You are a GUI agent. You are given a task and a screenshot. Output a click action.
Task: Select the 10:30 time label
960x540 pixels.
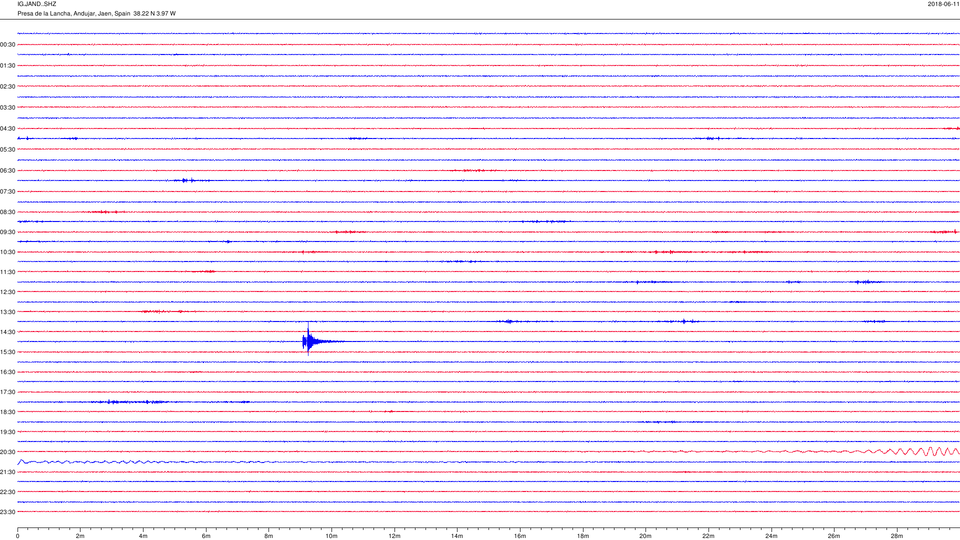[x=8, y=252]
